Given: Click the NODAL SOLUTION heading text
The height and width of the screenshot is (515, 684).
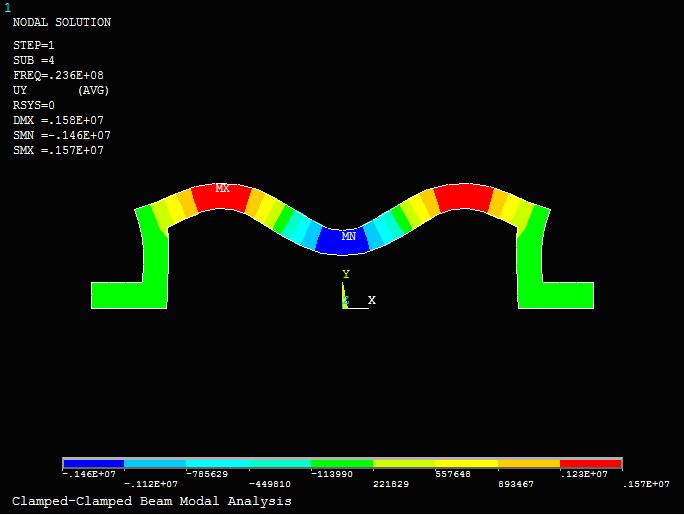Looking at the screenshot, I should click(x=62, y=22).
